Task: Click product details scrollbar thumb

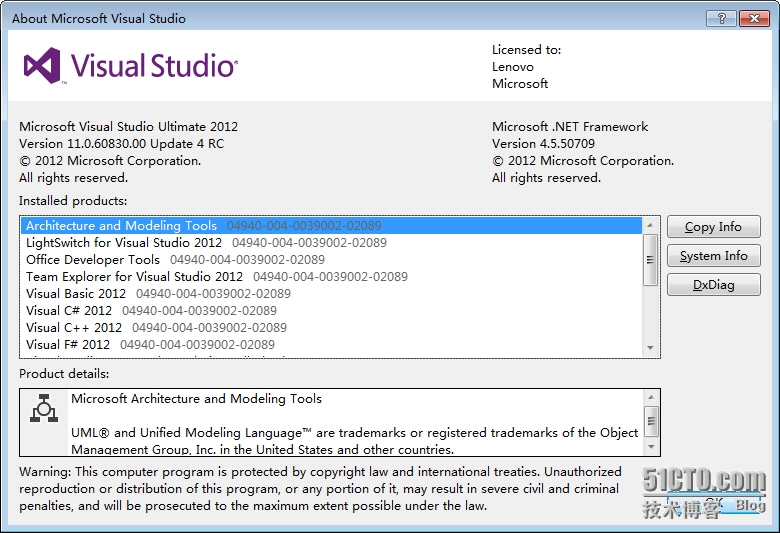Action: [651, 421]
